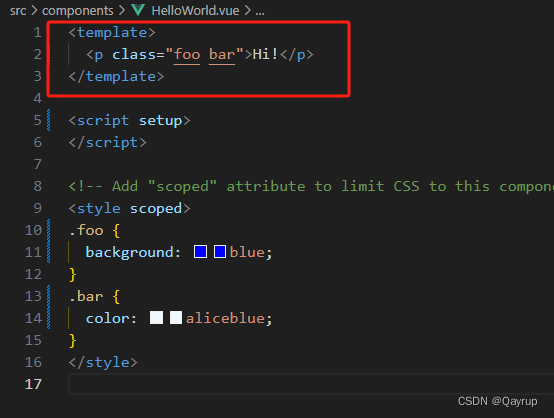Click the 'components' breadcrumb segment

(78, 11)
